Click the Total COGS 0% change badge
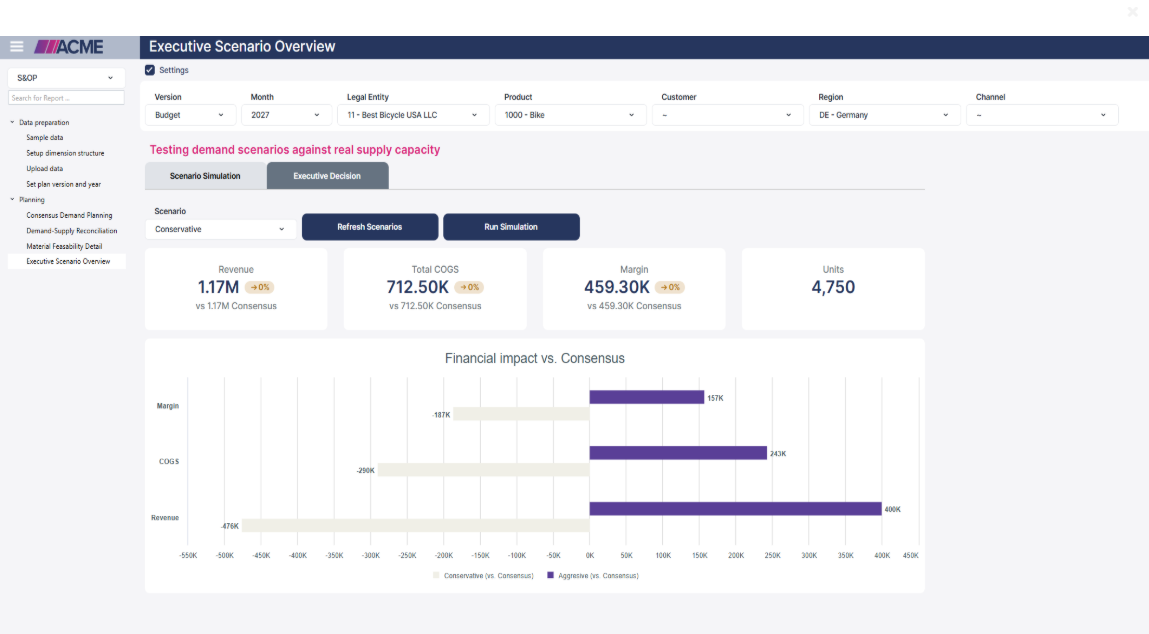 (469, 287)
